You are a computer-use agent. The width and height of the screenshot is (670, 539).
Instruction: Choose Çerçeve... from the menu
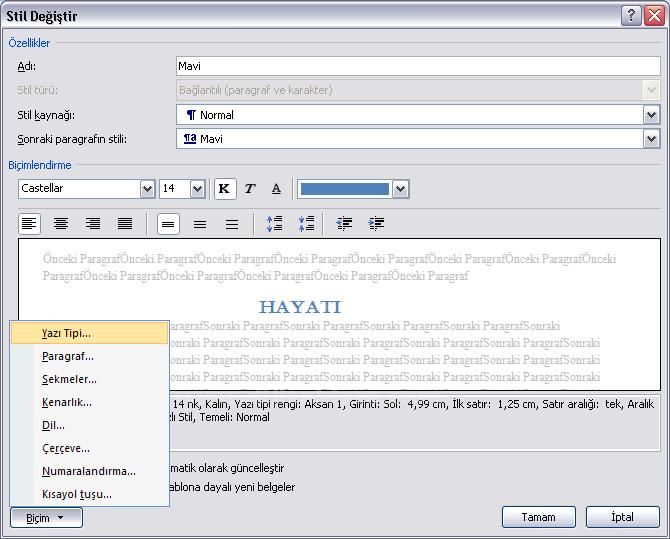[89, 448]
